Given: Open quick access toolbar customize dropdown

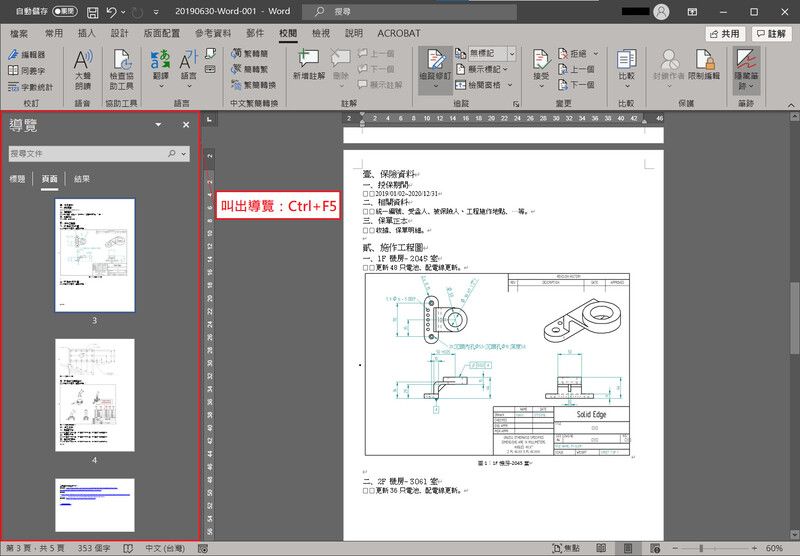Looking at the screenshot, I should point(156,12).
